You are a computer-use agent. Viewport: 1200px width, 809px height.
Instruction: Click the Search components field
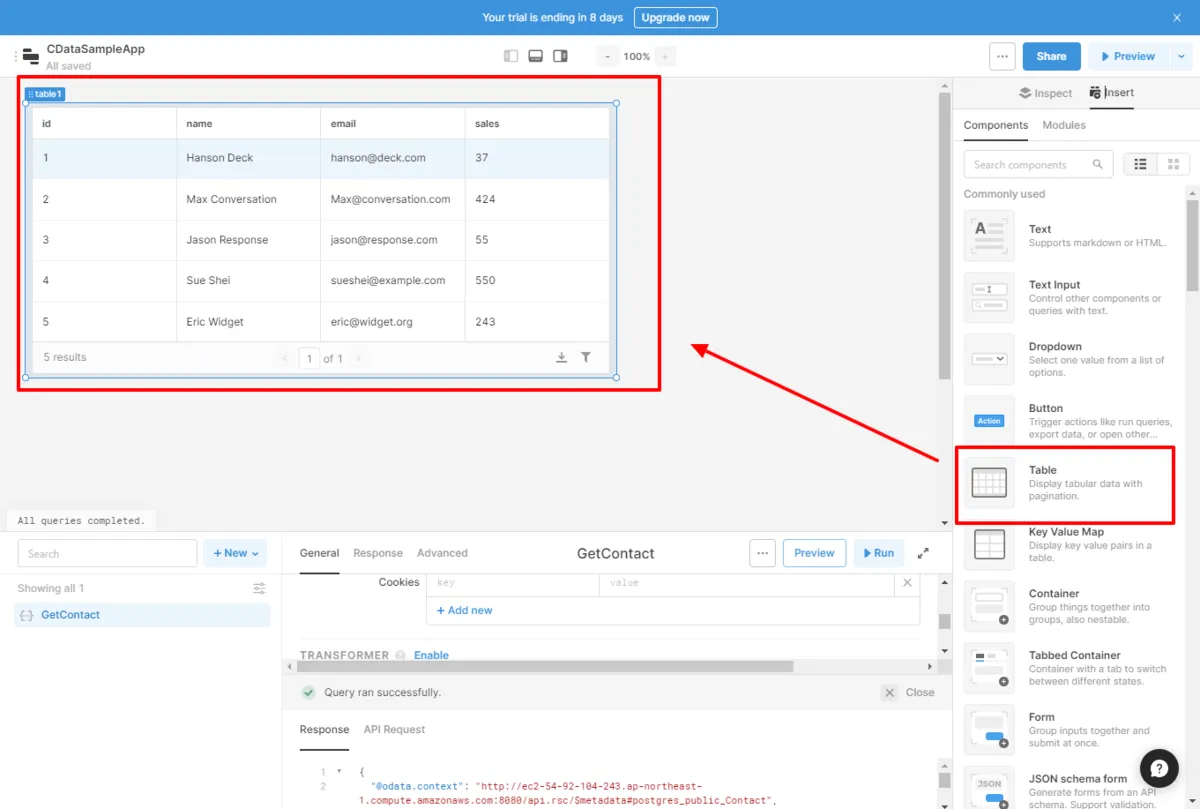(x=1030, y=165)
